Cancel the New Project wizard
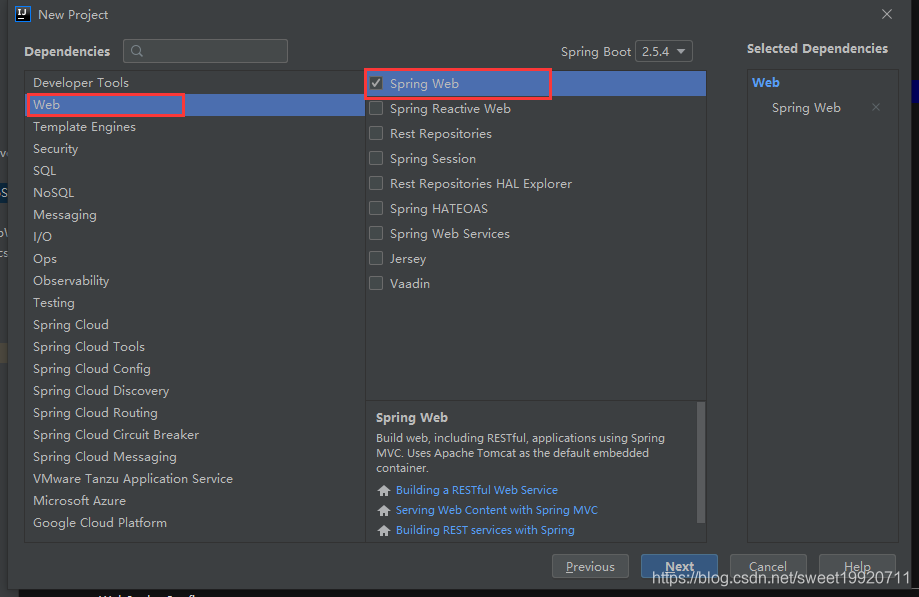919x597 pixels. [x=768, y=567]
